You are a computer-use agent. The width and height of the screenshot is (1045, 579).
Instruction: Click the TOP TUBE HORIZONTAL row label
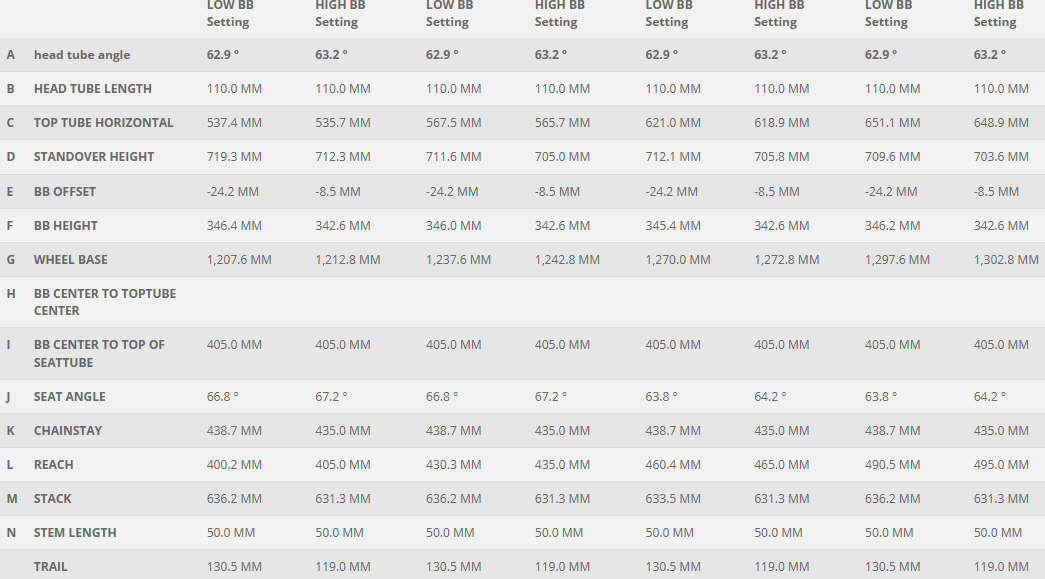click(x=104, y=123)
